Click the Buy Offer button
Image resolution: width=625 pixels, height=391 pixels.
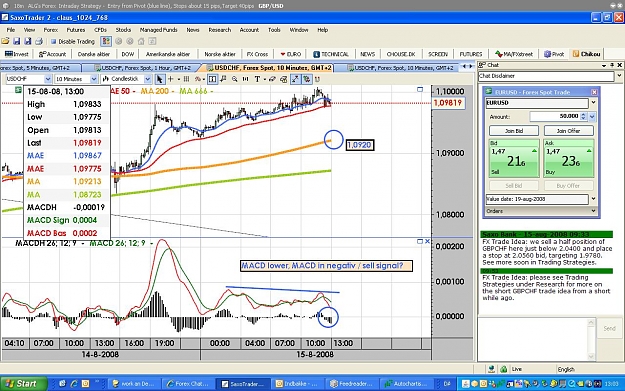(x=569, y=186)
